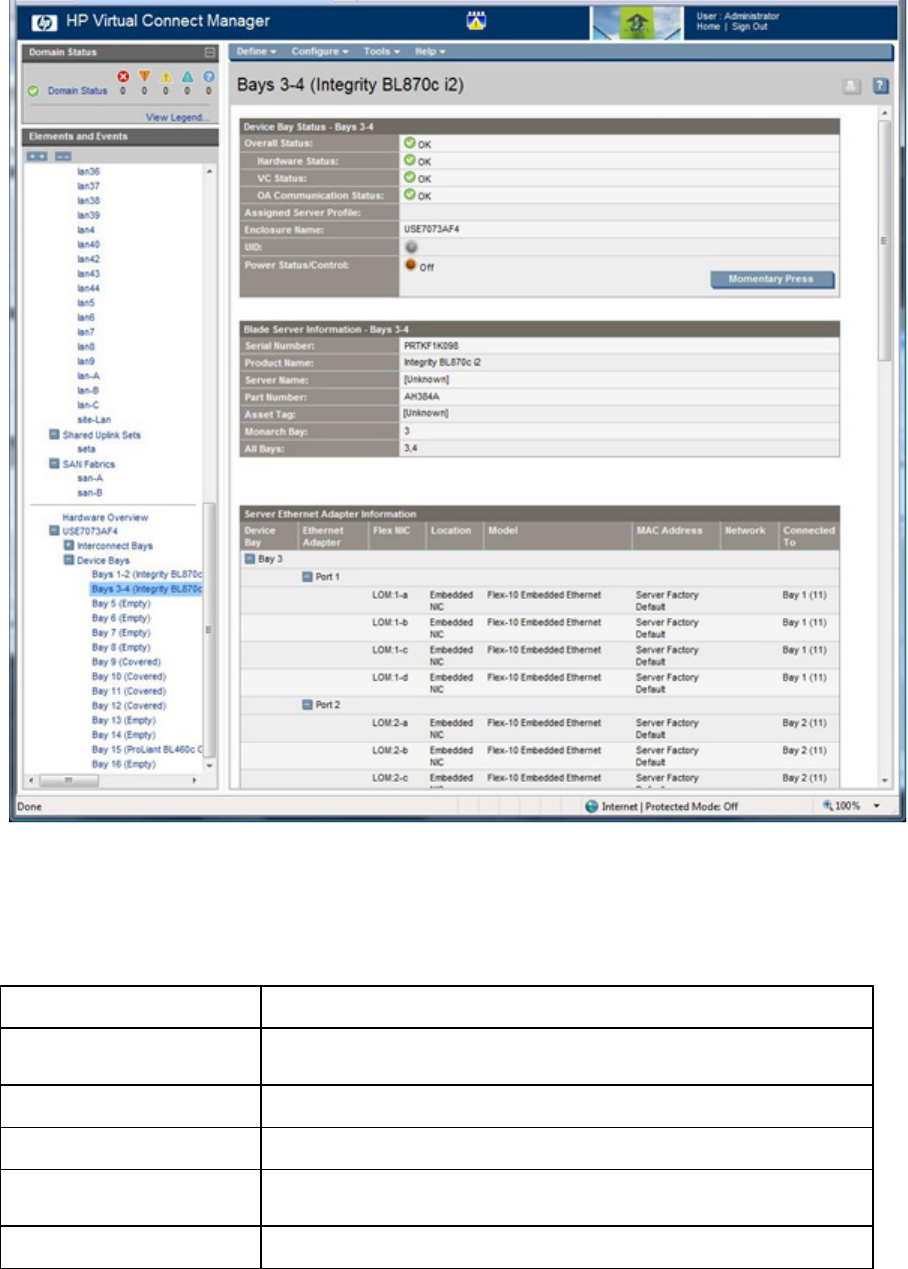Screen dimensions: 908x1269
Task: Collapse the Port 2 group
Action: click(x=308, y=705)
